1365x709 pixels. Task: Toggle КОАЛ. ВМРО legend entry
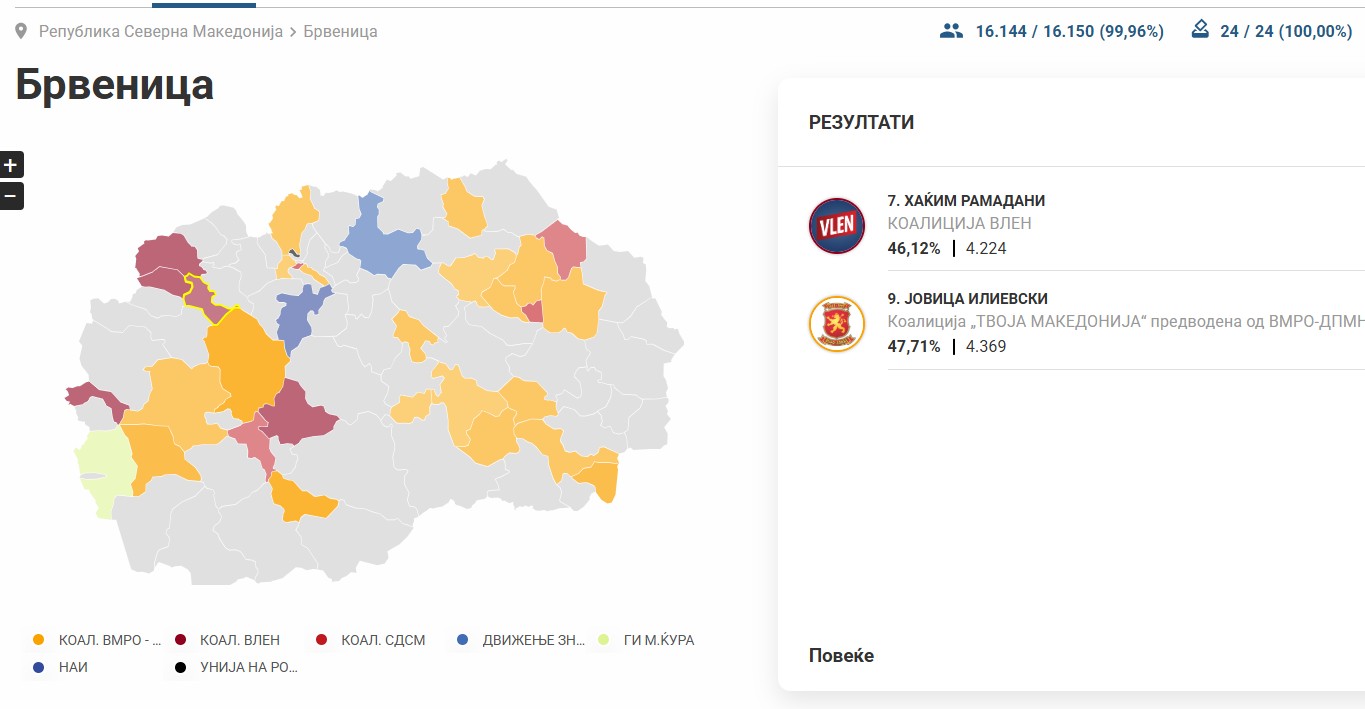coord(98,640)
